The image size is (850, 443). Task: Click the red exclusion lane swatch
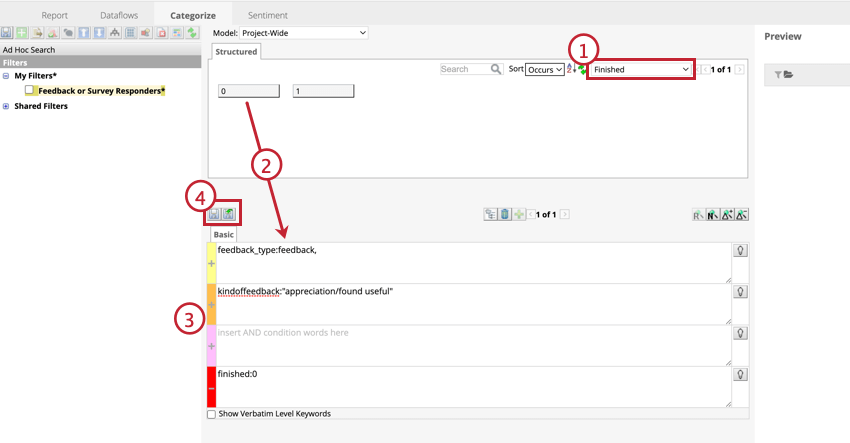click(x=211, y=387)
